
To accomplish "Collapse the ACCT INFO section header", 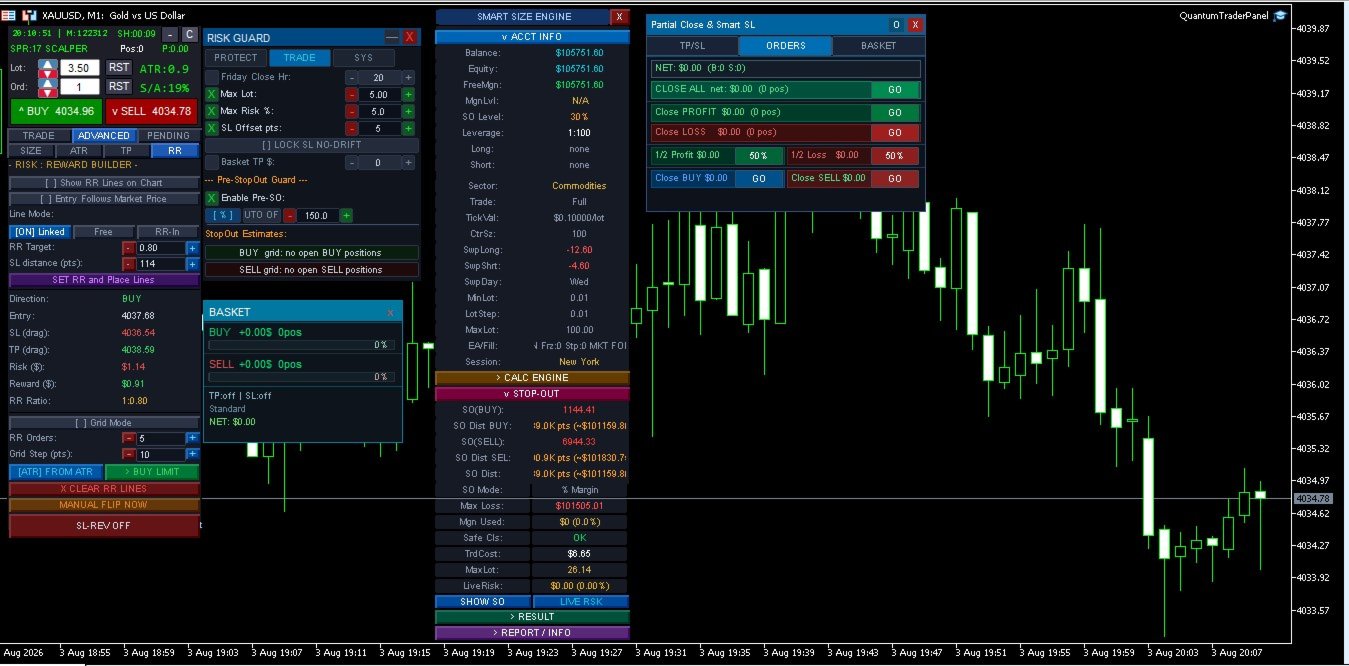I will click(x=532, y=37).
